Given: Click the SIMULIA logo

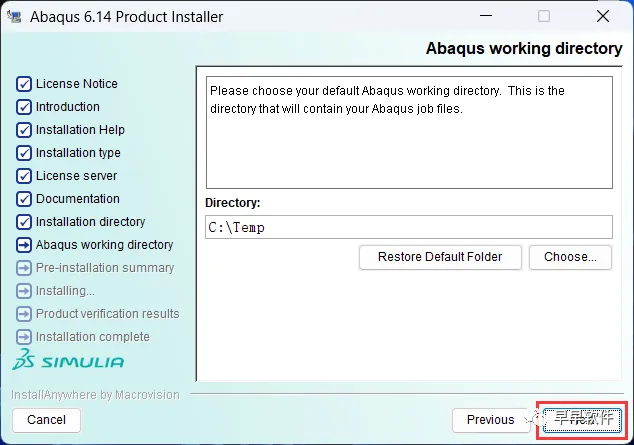Looking at the screenshot, I should tap(68, 360).
